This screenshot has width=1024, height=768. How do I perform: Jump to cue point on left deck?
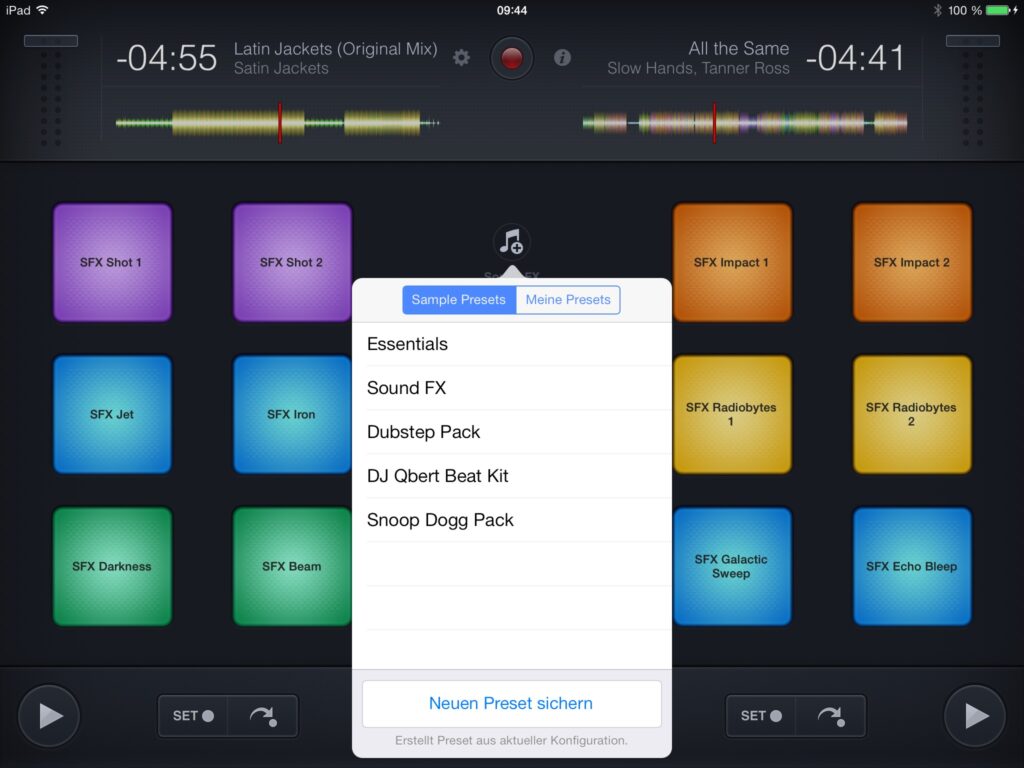point(262,716)
